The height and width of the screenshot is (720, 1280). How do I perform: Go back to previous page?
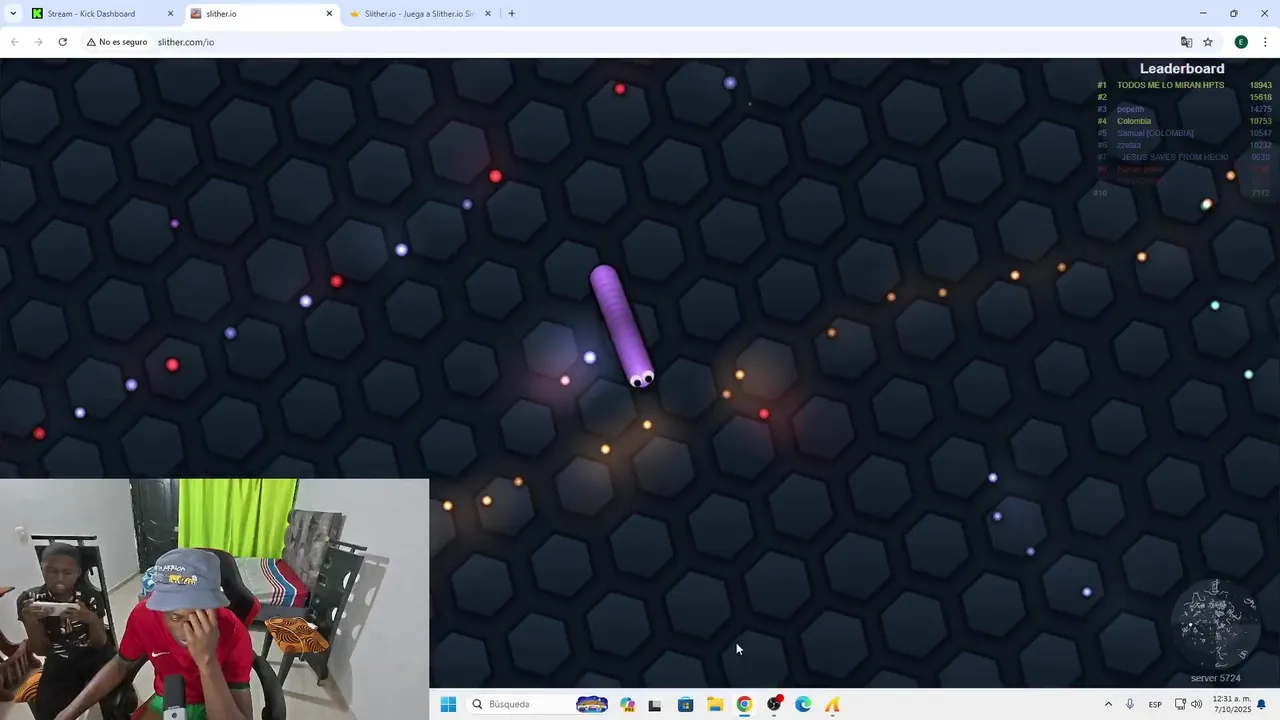14,42
